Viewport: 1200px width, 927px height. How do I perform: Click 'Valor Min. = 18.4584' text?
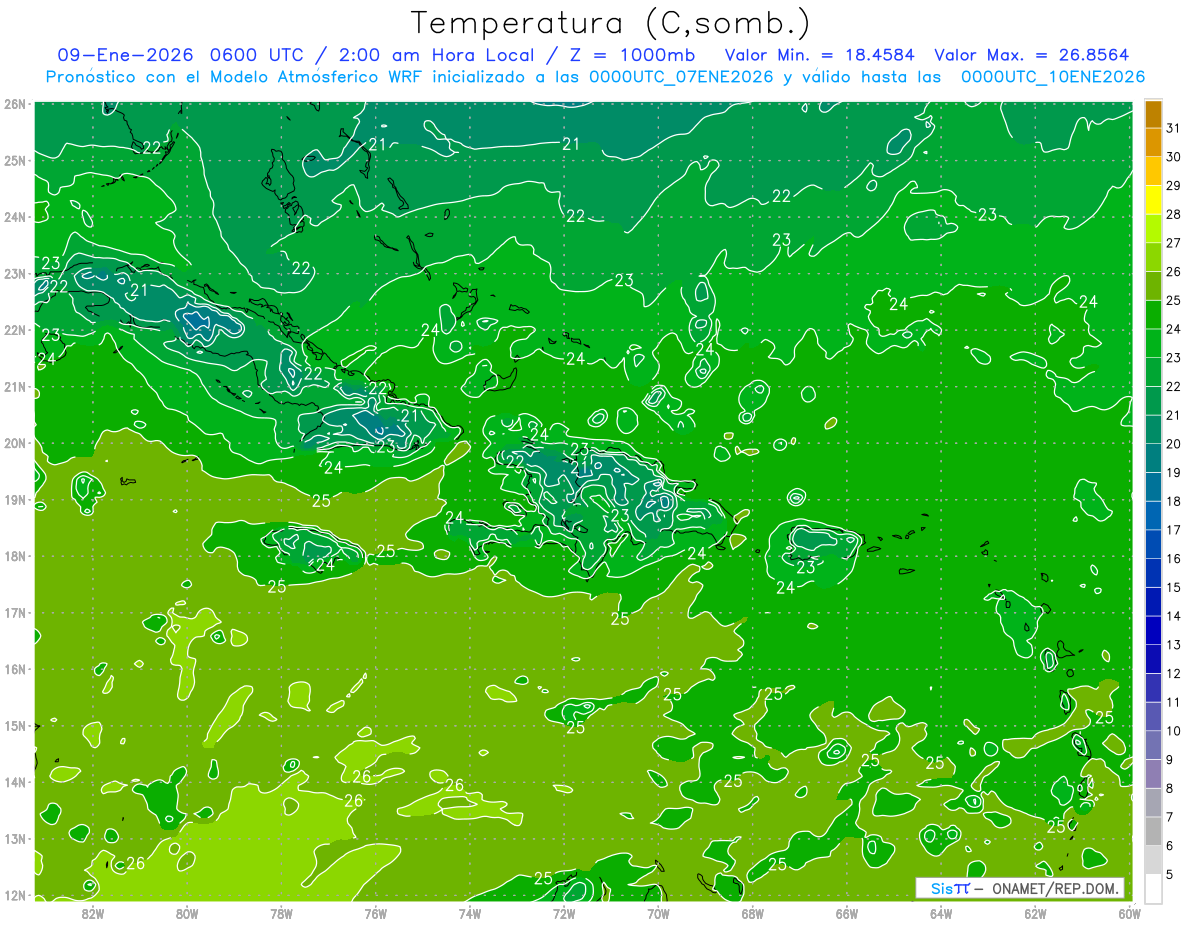pos(819,55)
